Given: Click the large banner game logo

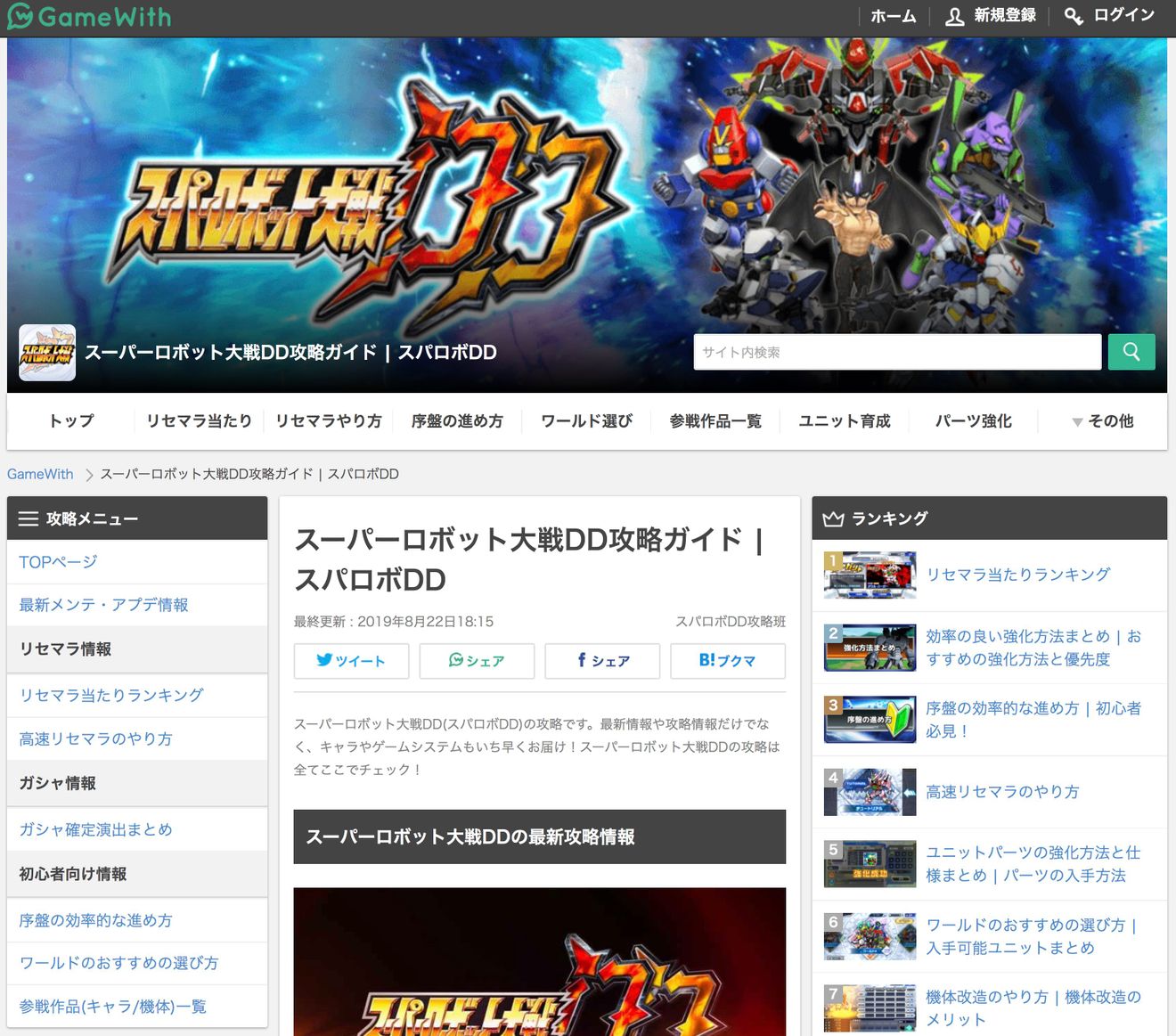Looking at the screenshot, I should [x=370, y=209].
